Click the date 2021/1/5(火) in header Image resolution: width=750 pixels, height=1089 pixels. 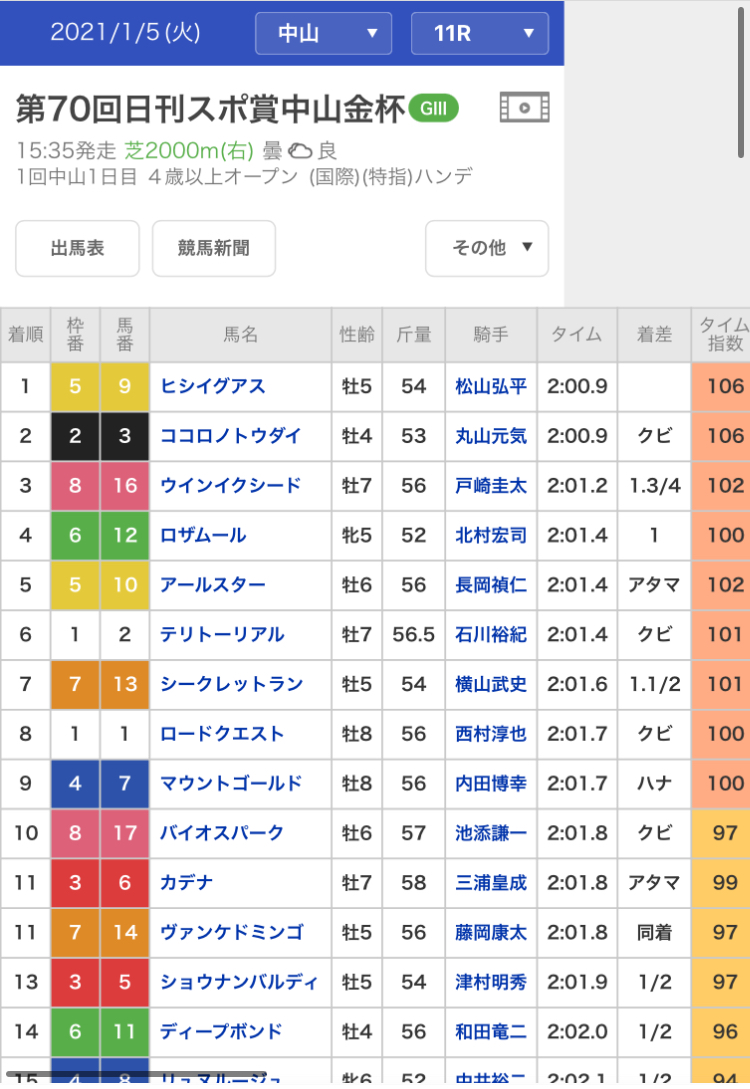point(125,33)
